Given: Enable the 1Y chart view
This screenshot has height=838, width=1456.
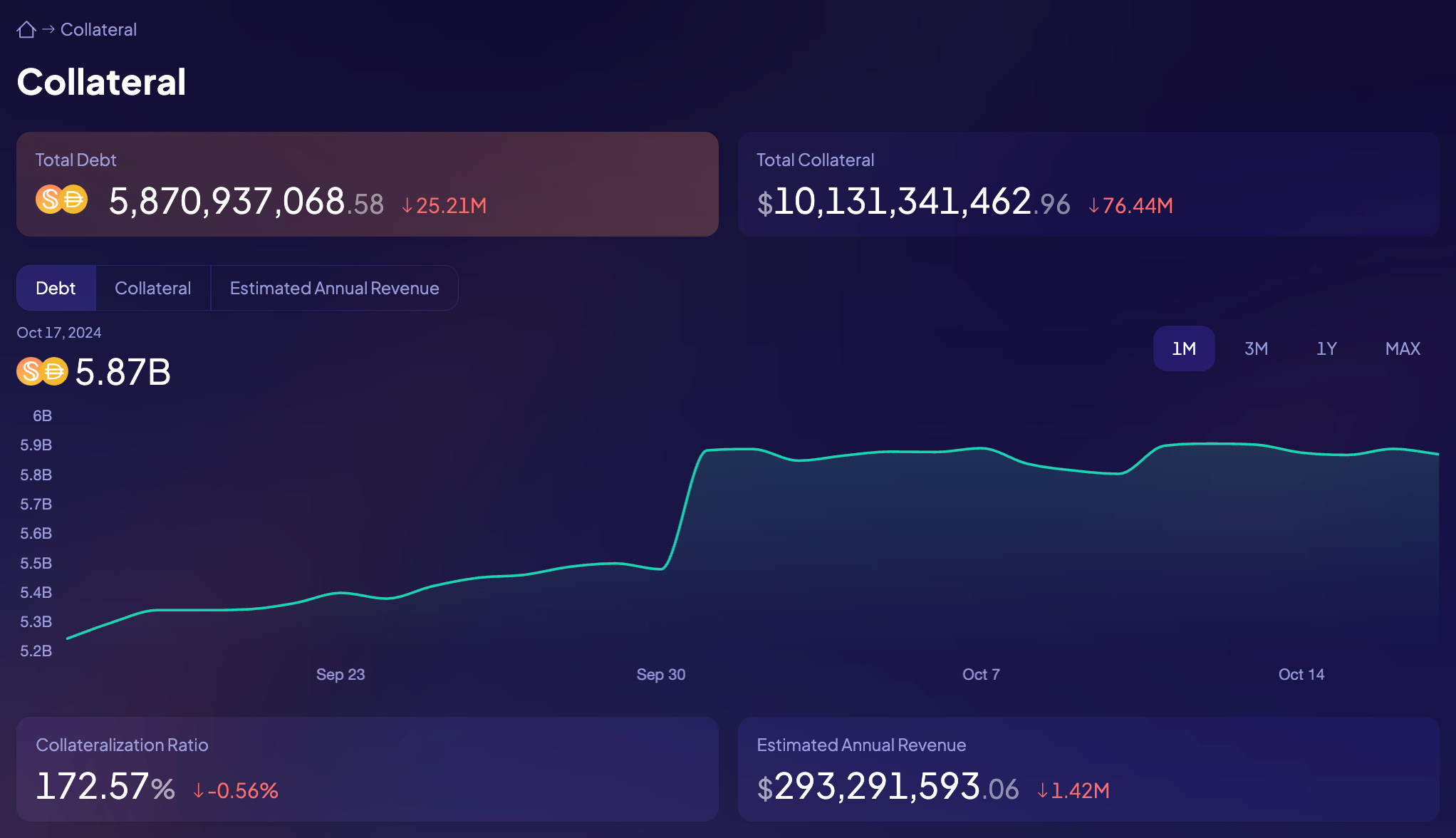Looking at the screenshot, I should (1326, 348).
